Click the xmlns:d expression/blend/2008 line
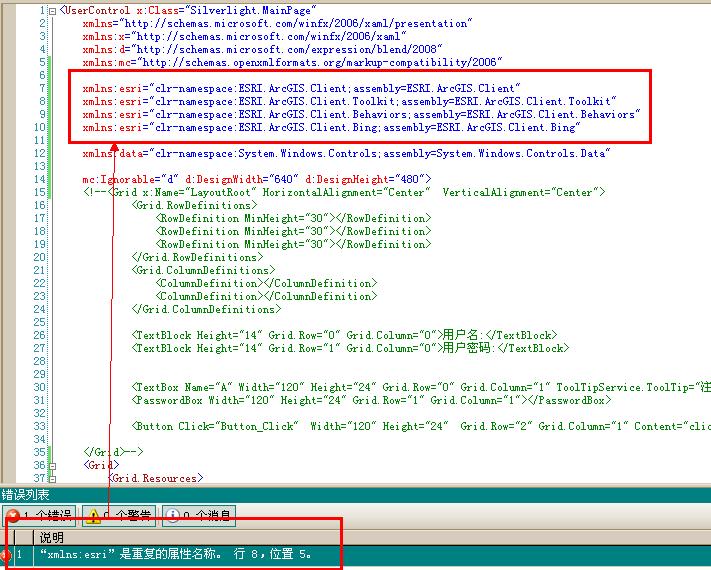 262,49
